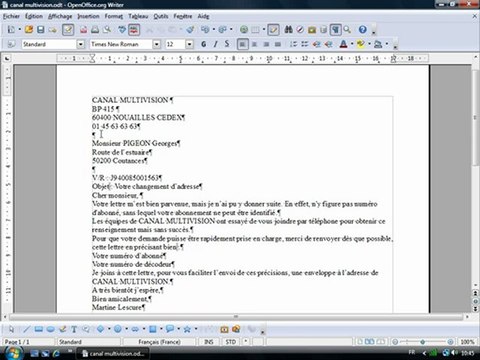Click the Zoom magnifier icon

click(x=347, y=30)
